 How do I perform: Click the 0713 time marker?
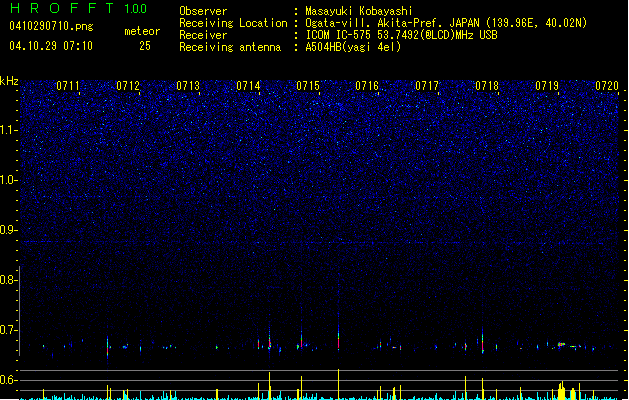(x=188, y=86)
